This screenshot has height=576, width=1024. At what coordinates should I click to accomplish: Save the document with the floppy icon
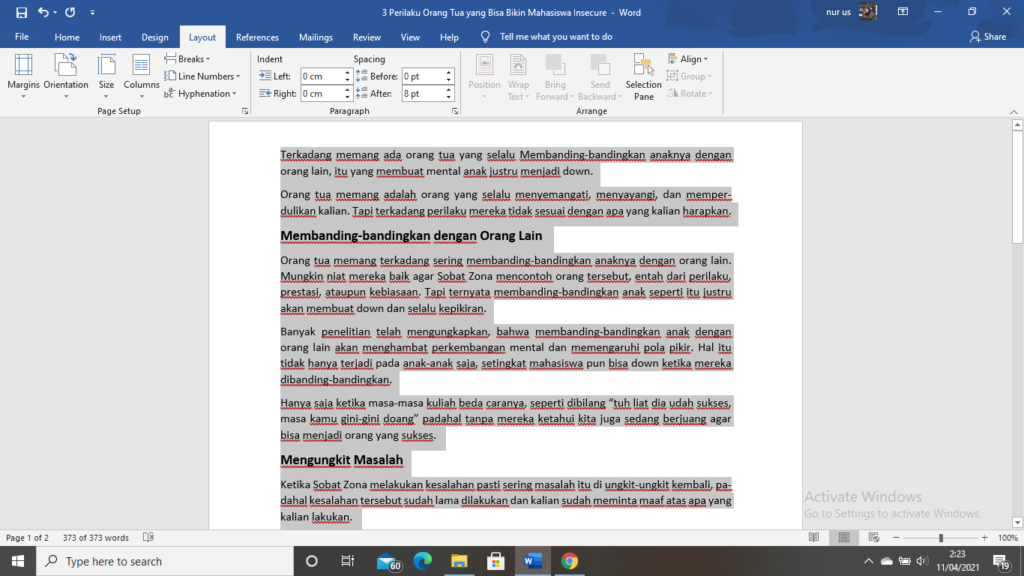click(x=21, y=12)
